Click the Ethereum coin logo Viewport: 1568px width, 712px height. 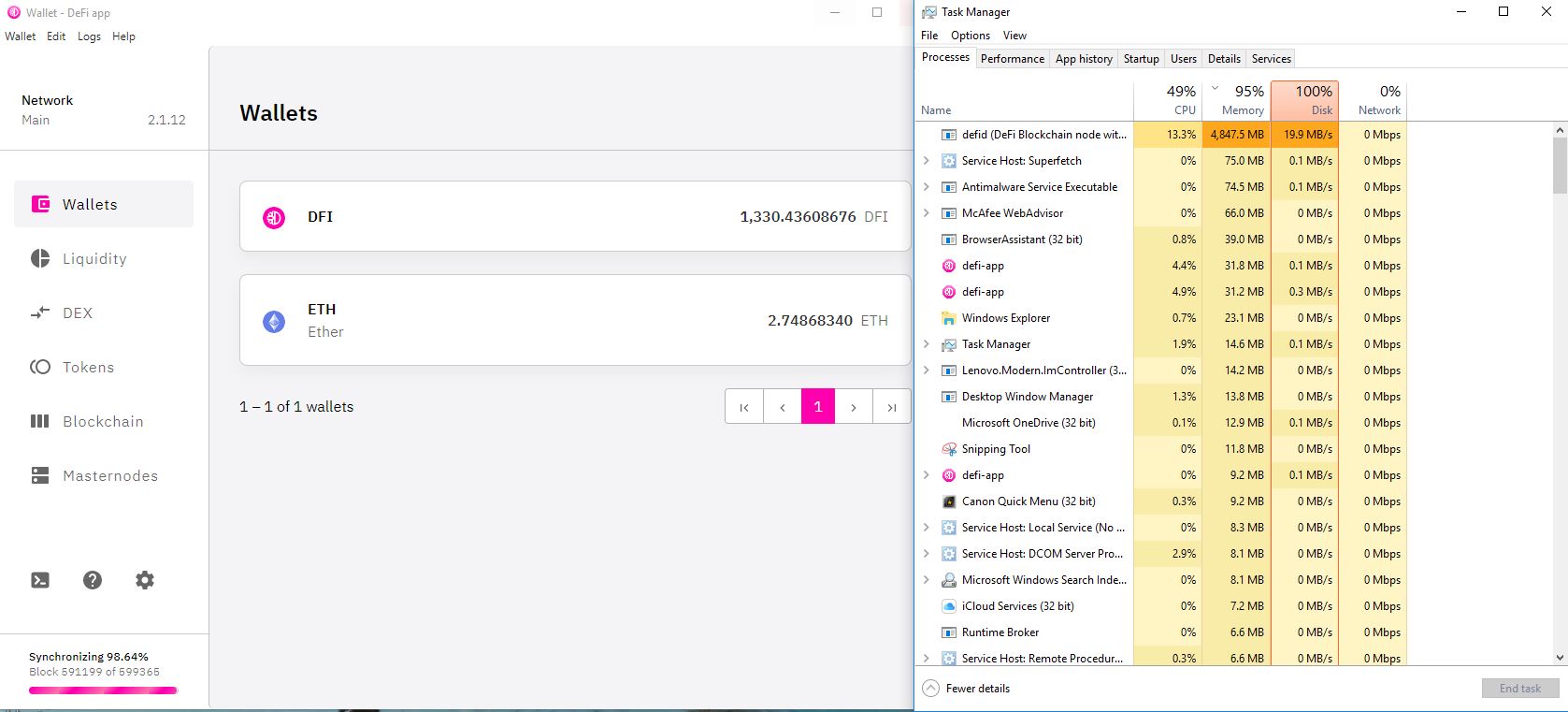point(274,322)
